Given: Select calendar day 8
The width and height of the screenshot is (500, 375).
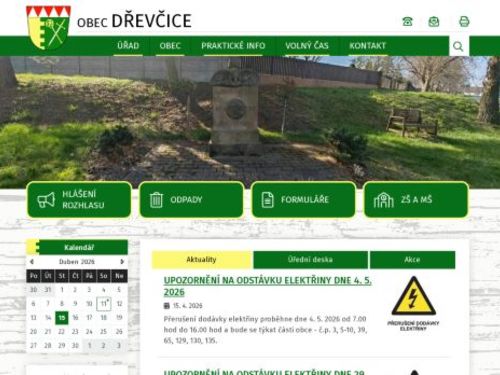Looking at the screenshot, I should click(62, 304).
